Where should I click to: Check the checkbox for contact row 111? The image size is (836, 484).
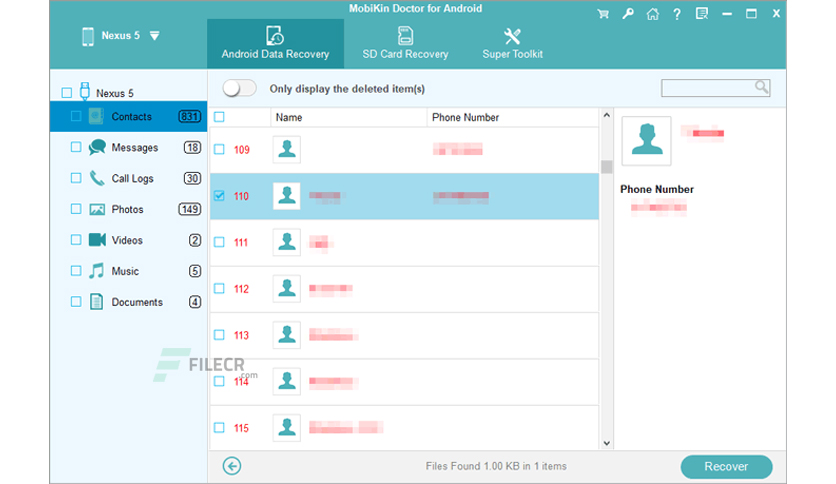(x=219, y=242)
